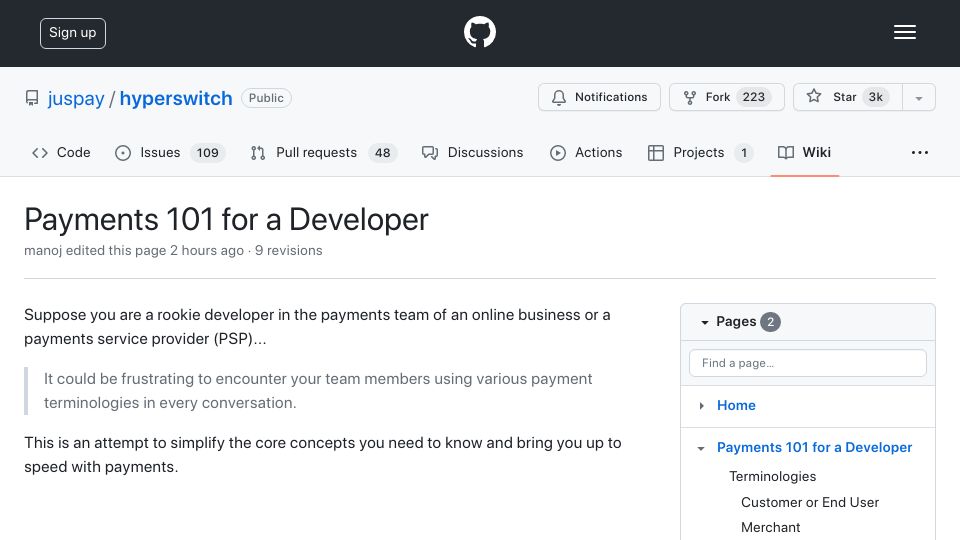960x540 pixels.
Task: Click the Wiki open book icon
Action: click(x=786, y=152)
